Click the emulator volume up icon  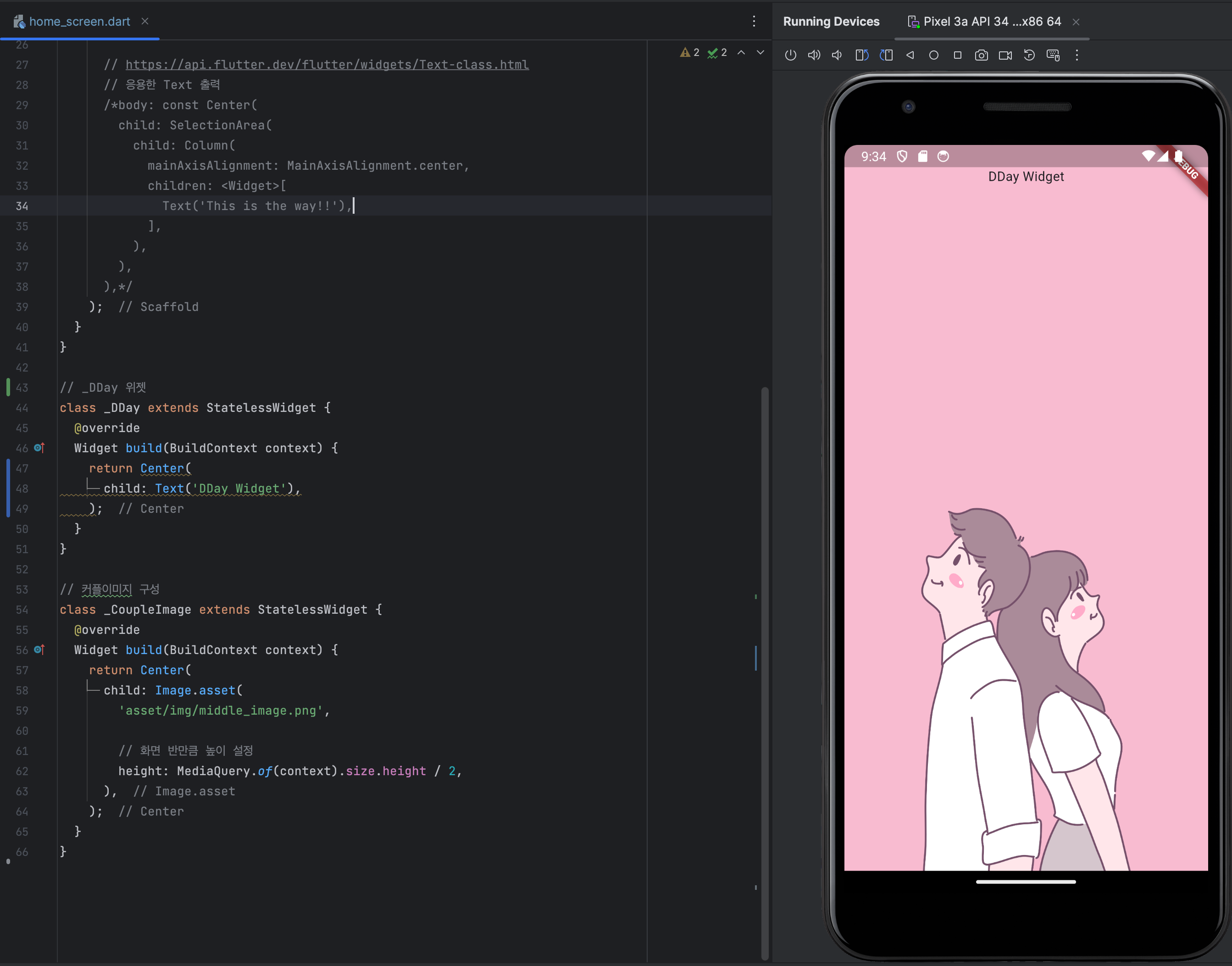814,55
